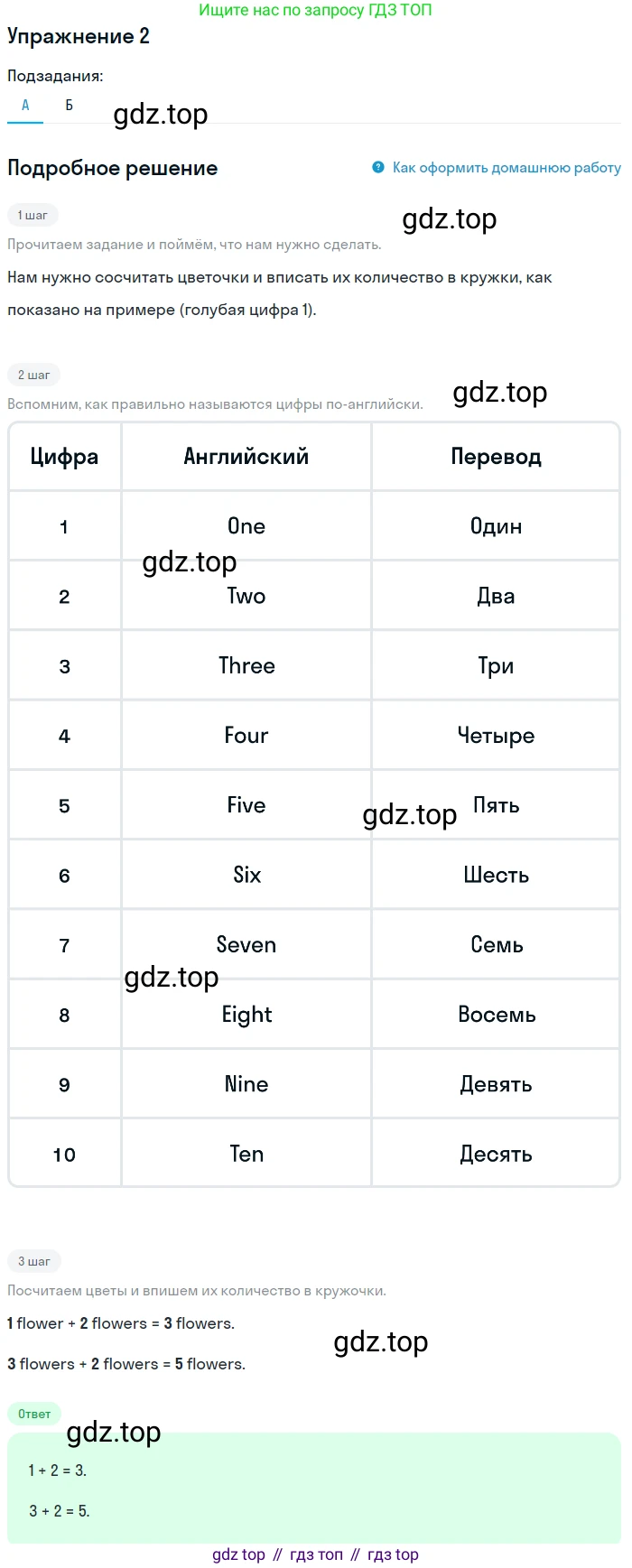This screenshot has width=632, height=1568.
Task: Click the 'Упражнение 2' heading
Action: pyautogui.click(x=79, y=36)
